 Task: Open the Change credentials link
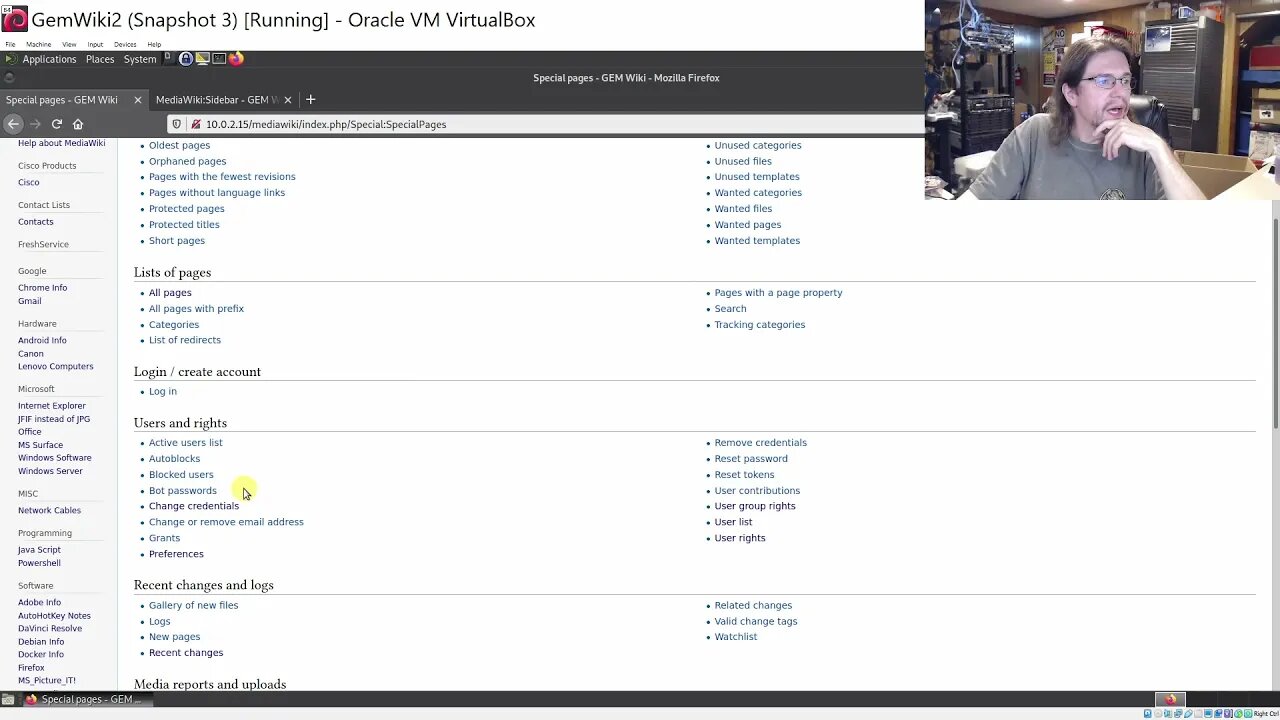[x=194, y=506]
